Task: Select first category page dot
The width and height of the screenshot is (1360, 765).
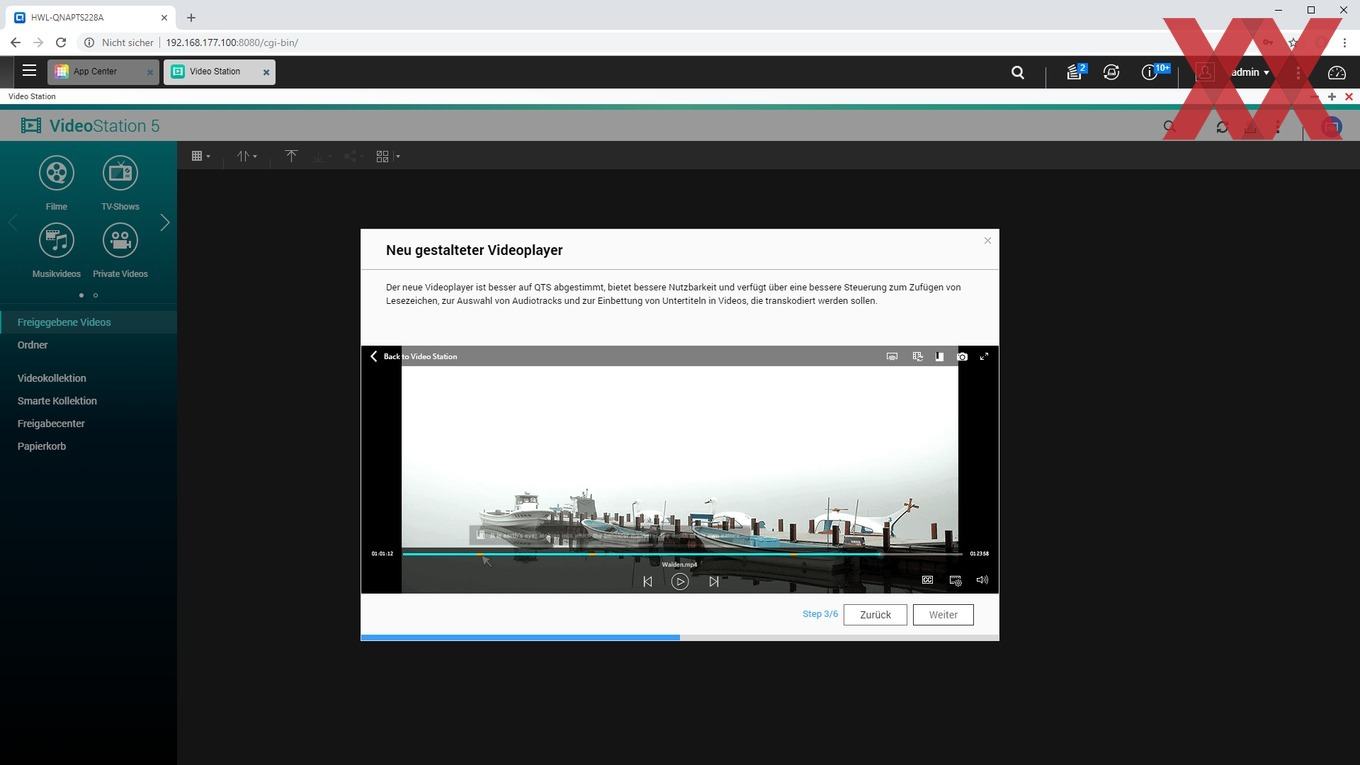Action: point(81,295)
